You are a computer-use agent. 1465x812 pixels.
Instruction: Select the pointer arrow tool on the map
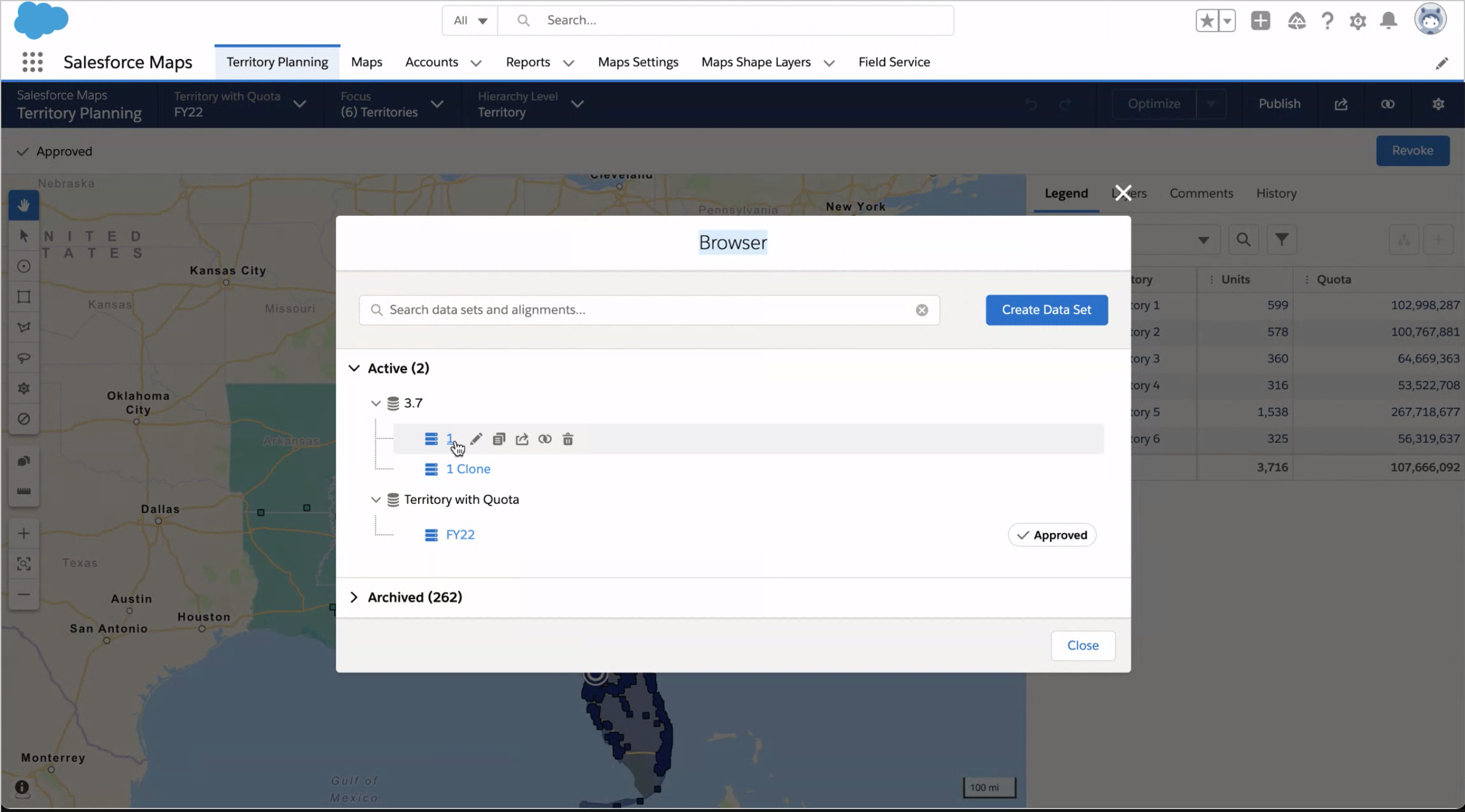[x=24, y=236]
